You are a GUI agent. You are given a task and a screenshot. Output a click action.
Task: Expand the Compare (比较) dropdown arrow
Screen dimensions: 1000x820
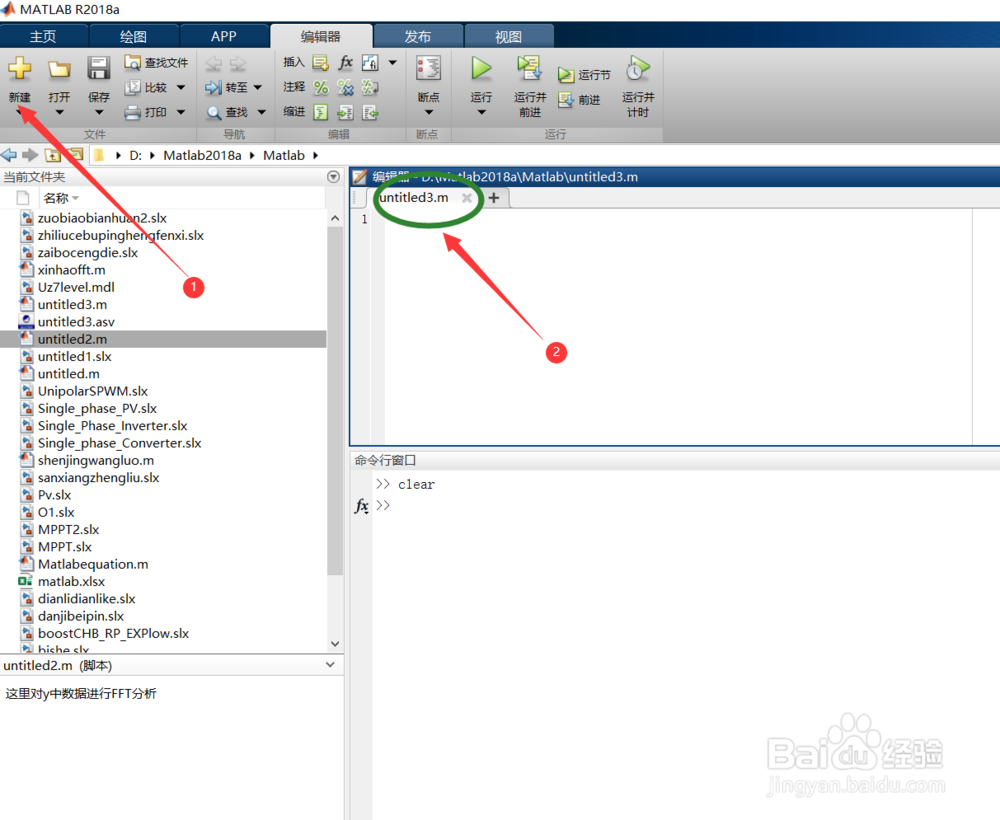pyautogui.click(x=181, y=87)
